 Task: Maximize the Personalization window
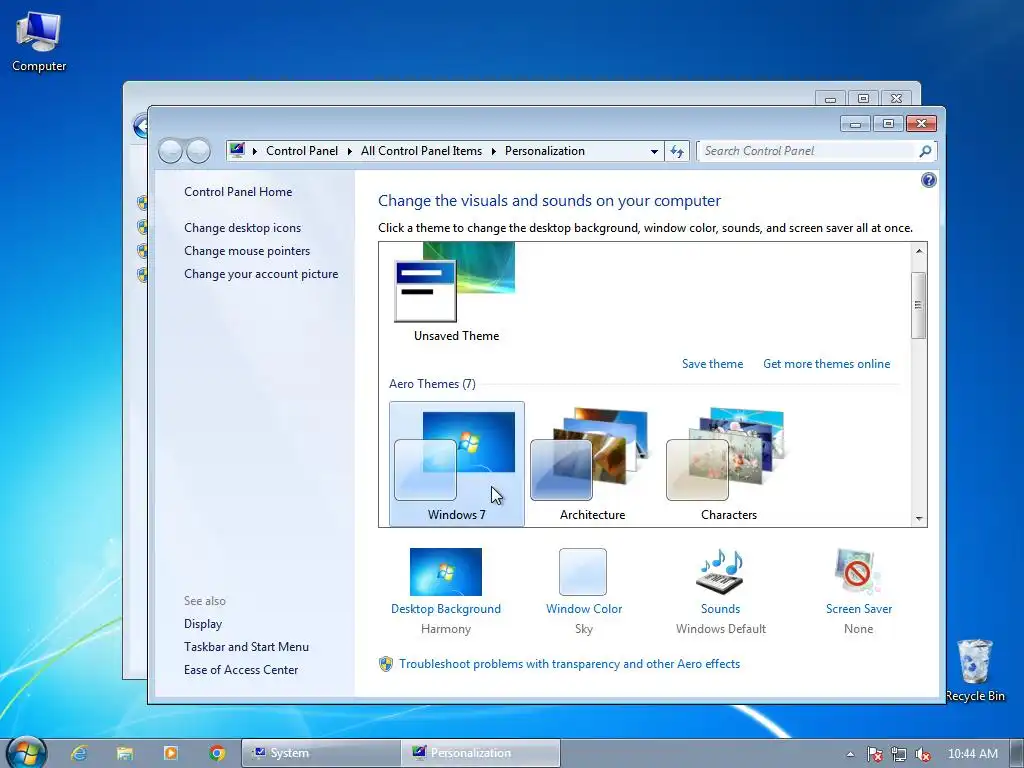click(x=888, y=124)
